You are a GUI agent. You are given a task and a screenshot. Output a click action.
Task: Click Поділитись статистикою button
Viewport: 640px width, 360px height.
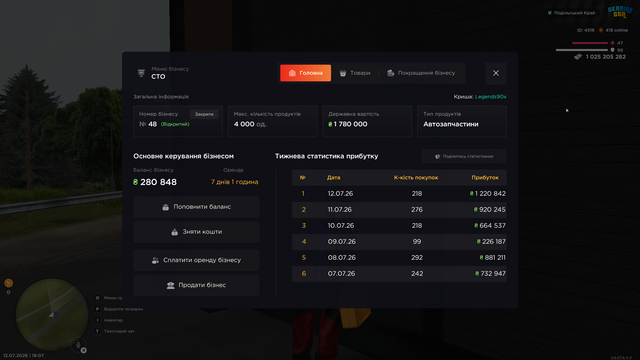(464, 156)
